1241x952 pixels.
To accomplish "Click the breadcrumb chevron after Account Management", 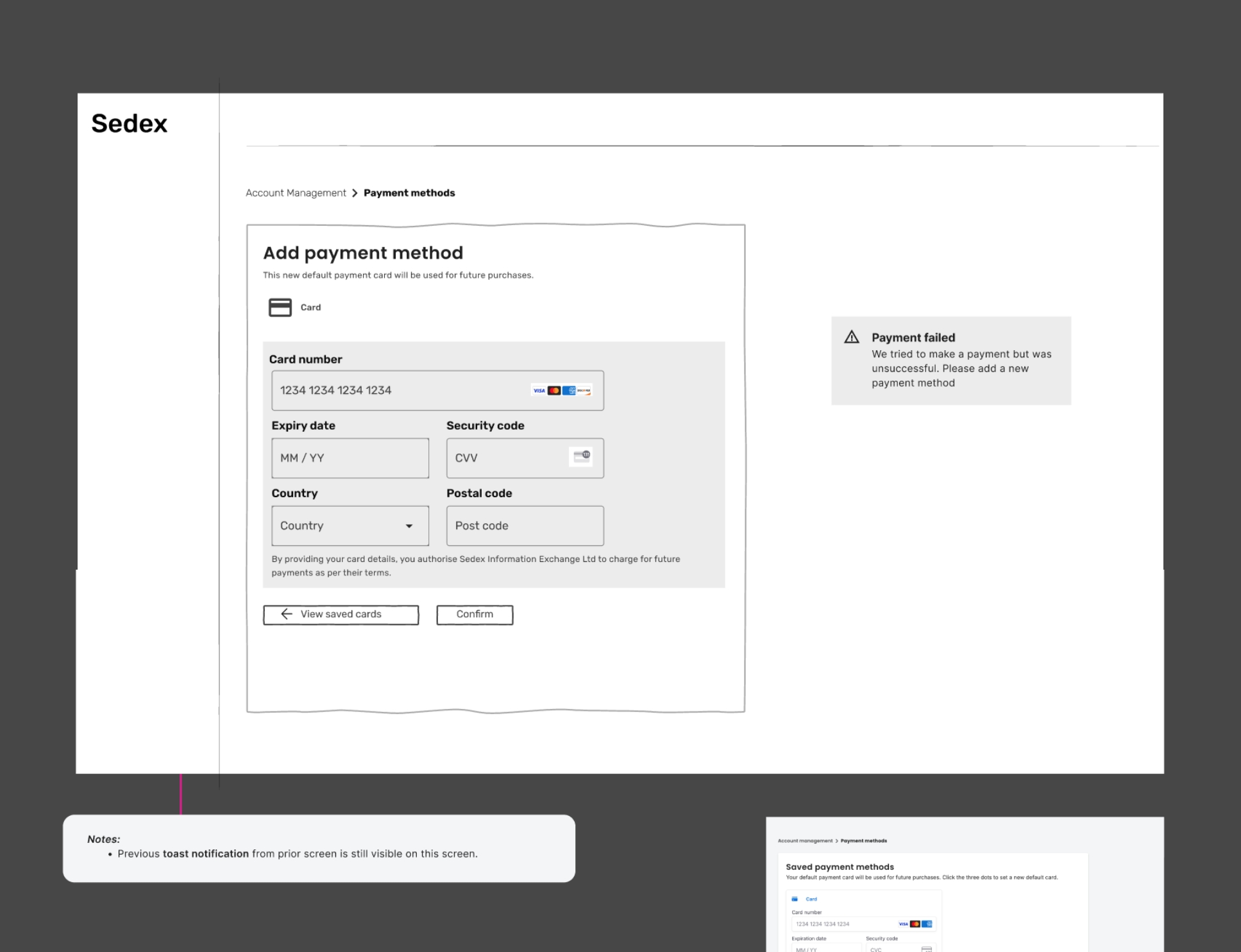I will [x=355, y=193].
